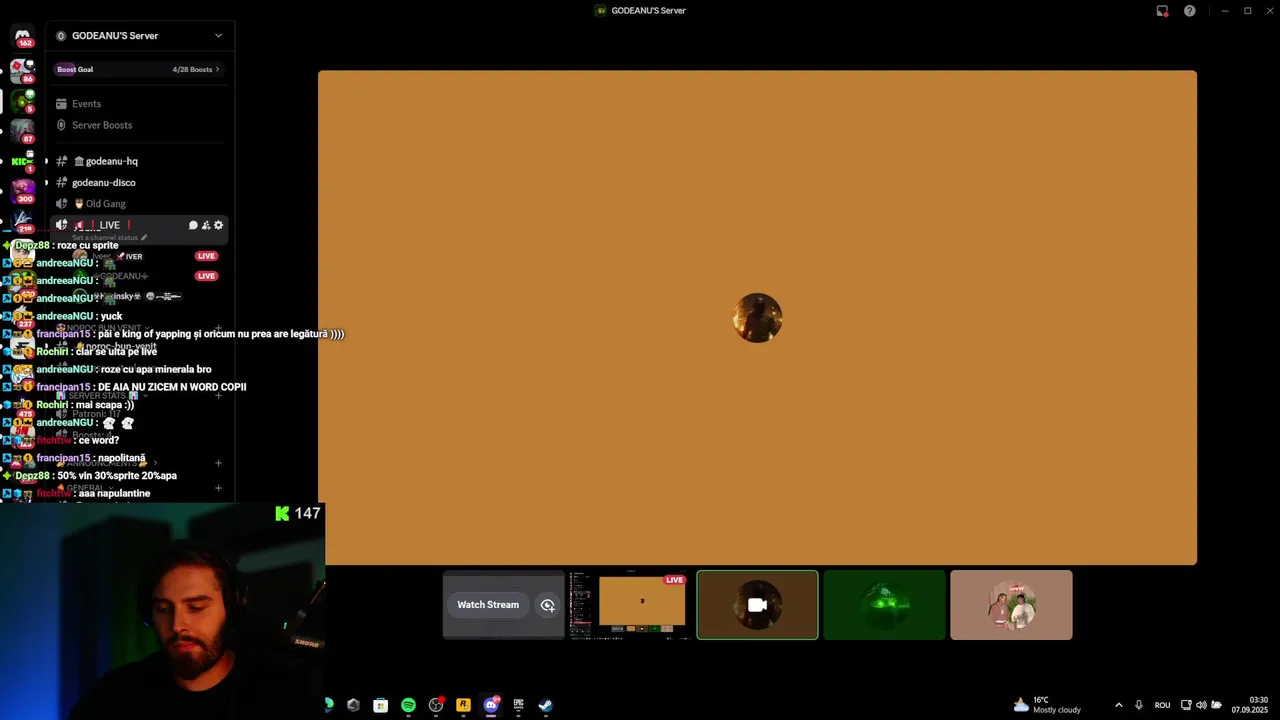This screenshot has width=1280, height=720.
Task: Open the weather widget Mostly cloudy
Action: [1047, 705]
